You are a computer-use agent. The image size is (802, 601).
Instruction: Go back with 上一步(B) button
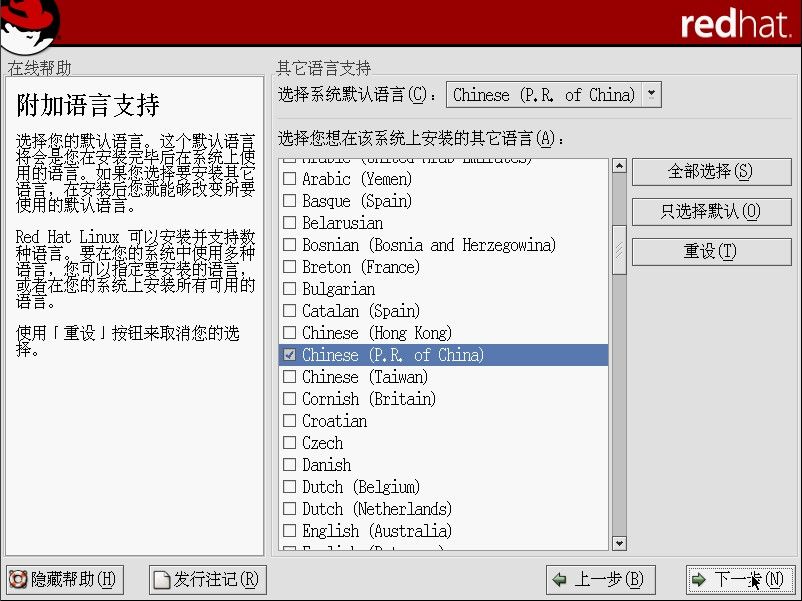(x=600, y=580)
